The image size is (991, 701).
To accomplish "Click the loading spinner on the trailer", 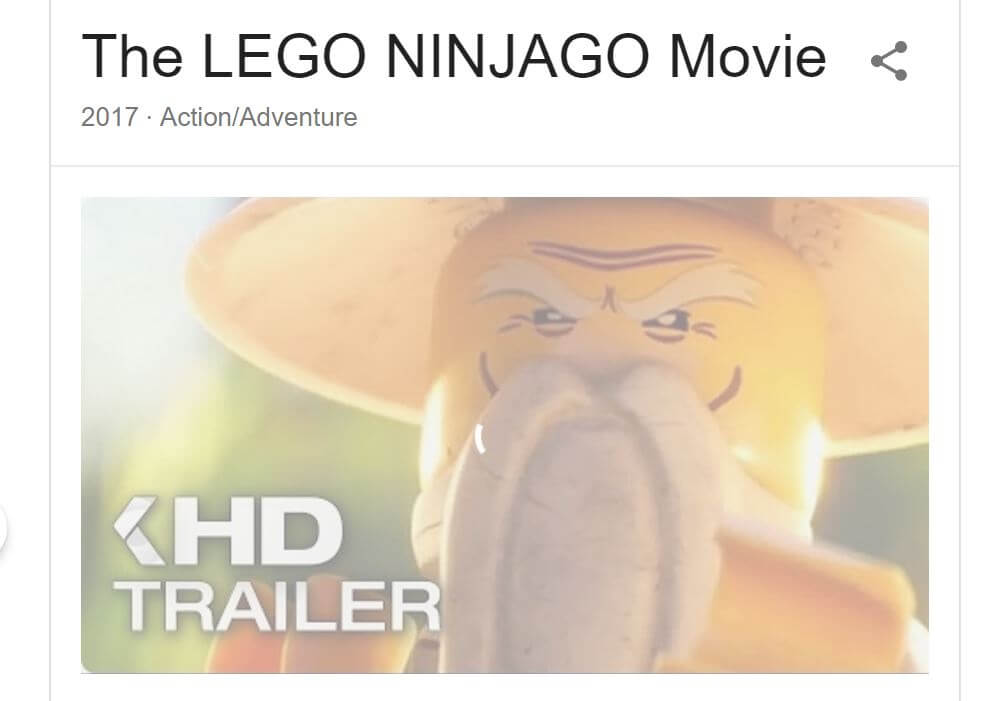I will [x=480, y=439].
